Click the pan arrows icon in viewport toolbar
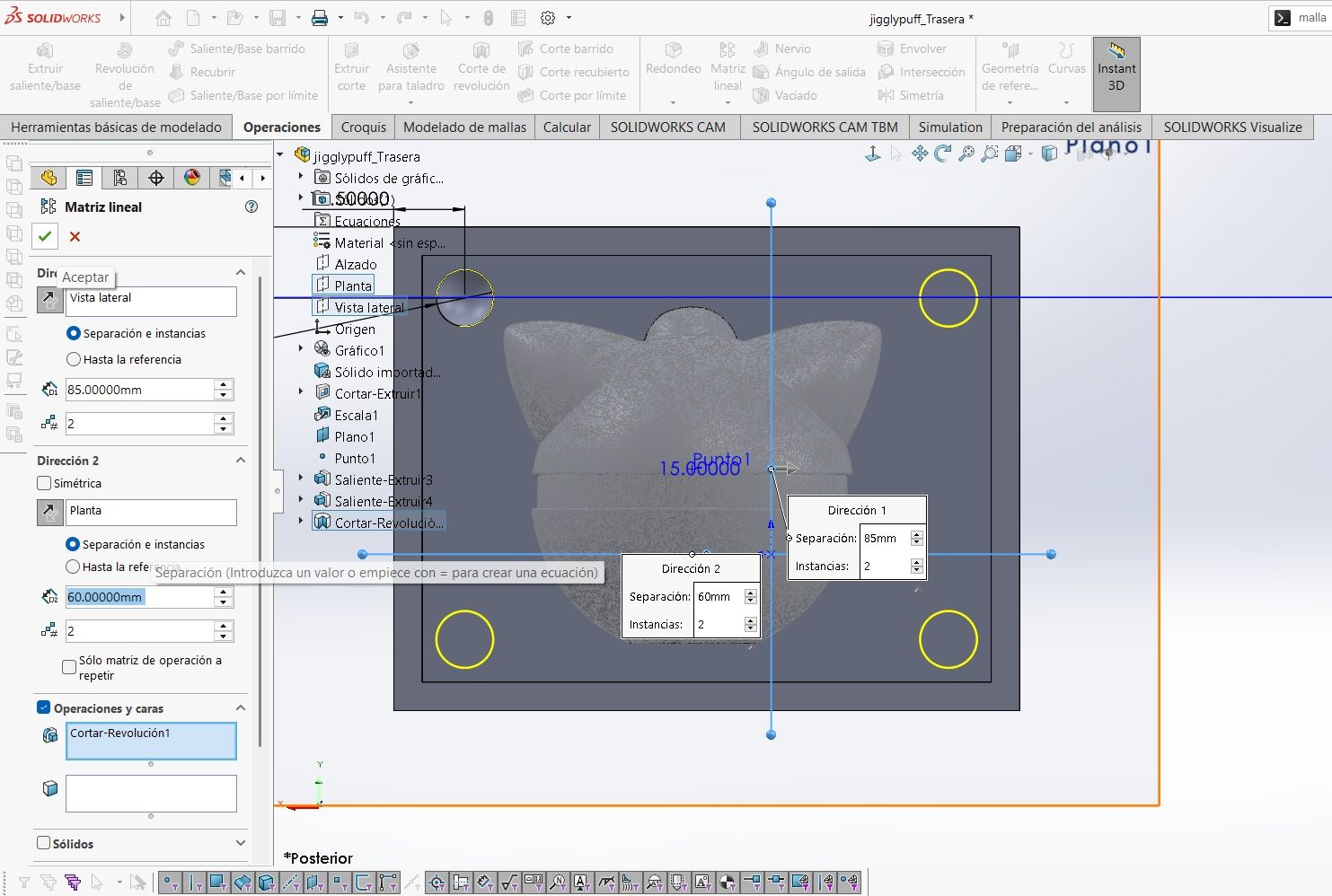Image resolution: width=1332 pixels, height=896 pixels. click(x=920, y=154)
